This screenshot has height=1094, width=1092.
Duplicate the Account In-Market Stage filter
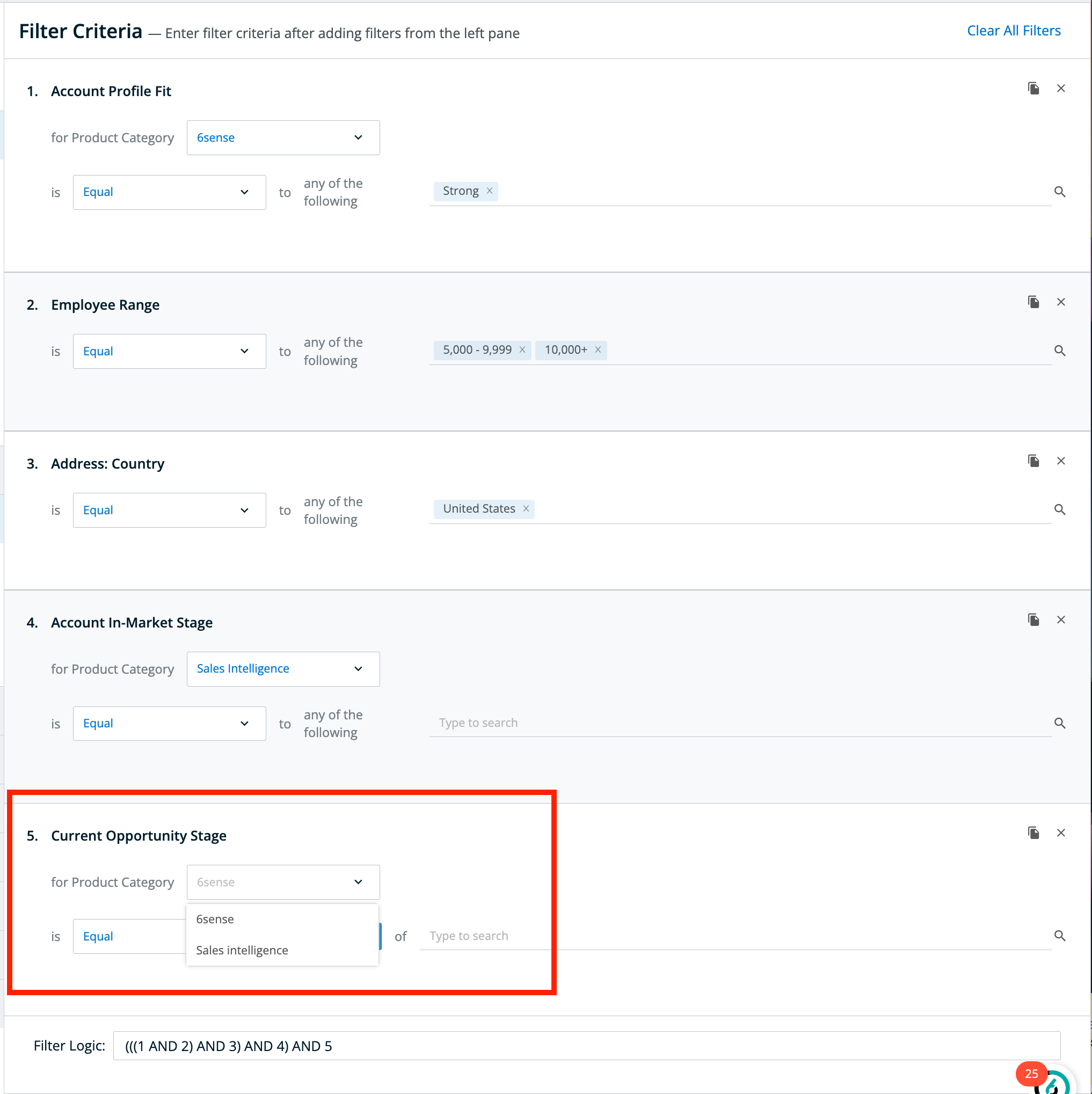pos(1033,619)
